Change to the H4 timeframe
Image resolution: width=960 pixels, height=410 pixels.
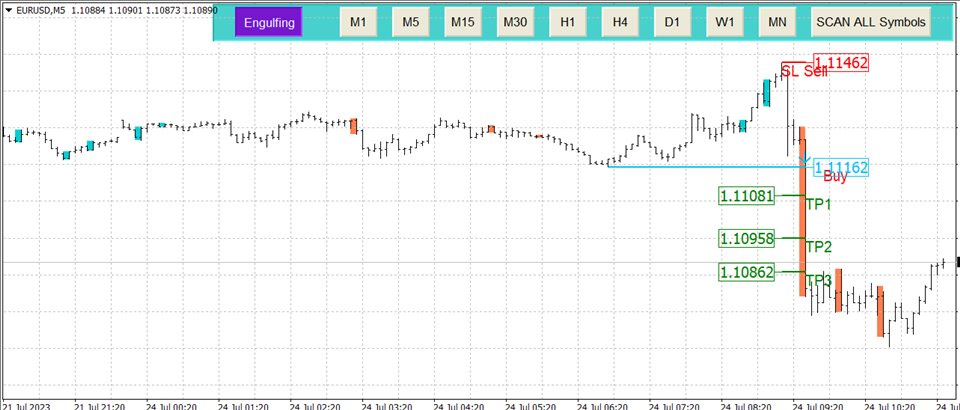[x=620, y=22]
